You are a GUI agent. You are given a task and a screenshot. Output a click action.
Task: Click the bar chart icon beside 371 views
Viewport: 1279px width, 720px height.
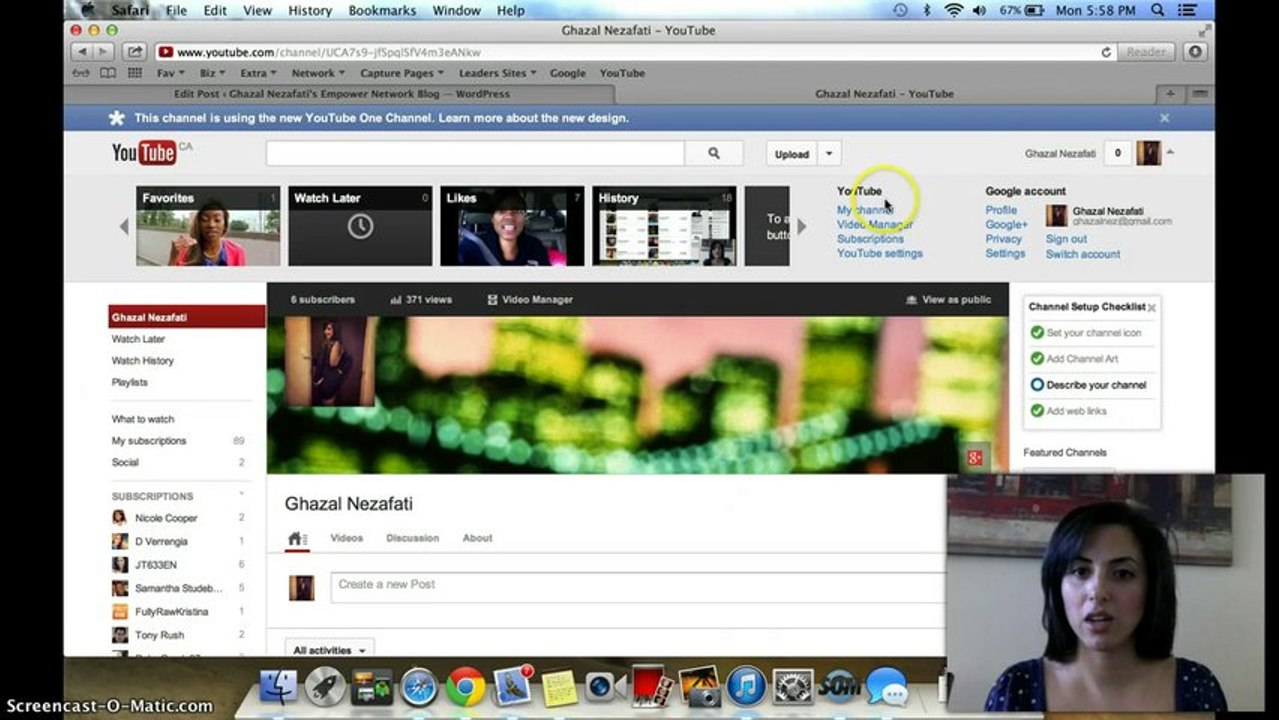coord(396,299)
